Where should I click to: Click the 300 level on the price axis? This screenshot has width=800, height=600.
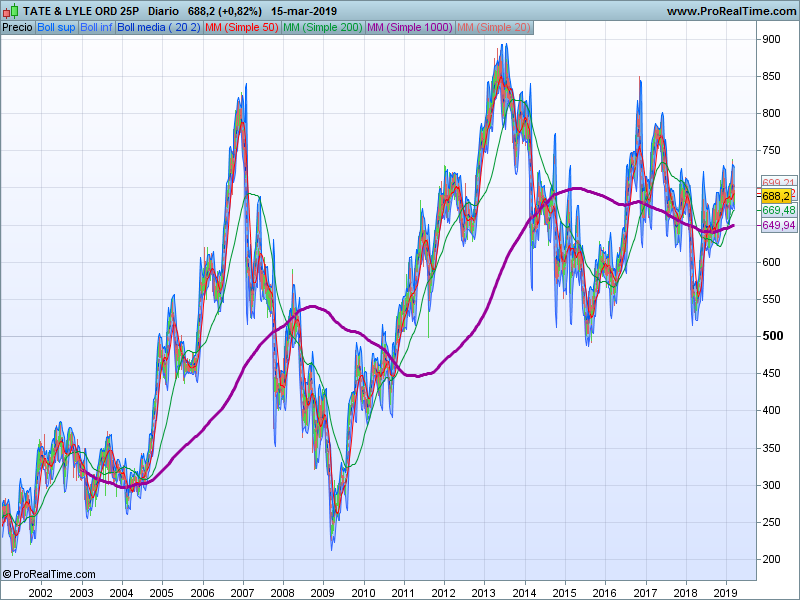coord(771,485)
